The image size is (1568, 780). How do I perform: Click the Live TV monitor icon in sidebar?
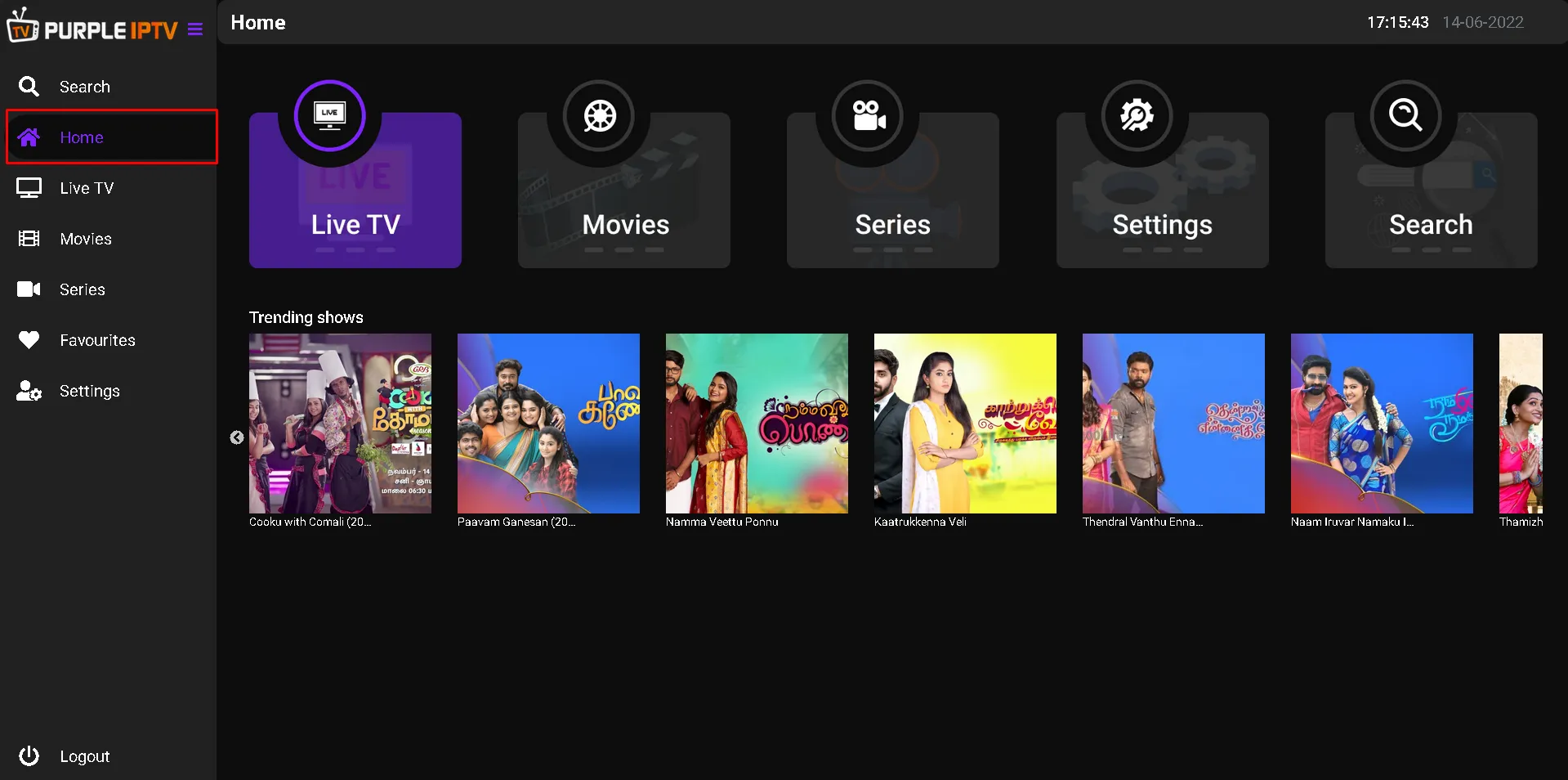click(x=29, y=188)
